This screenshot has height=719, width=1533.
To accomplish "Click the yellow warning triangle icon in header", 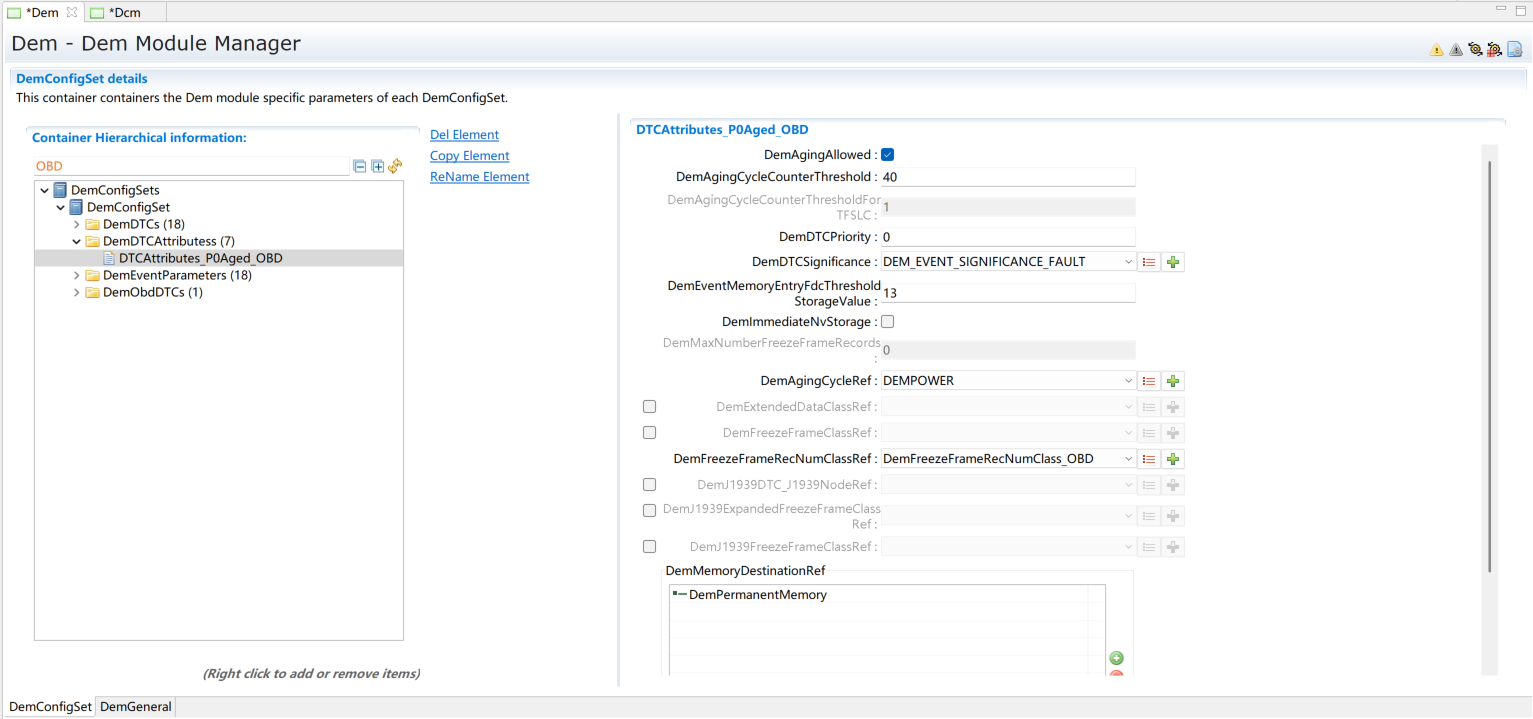I will [x=1437, y=49].
